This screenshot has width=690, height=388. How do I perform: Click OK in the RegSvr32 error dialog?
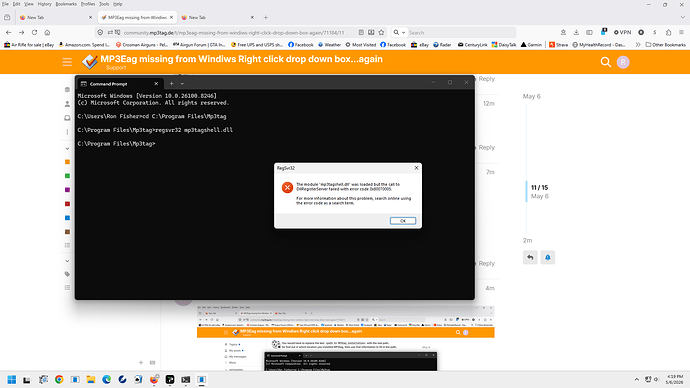(x=403, y=221)
